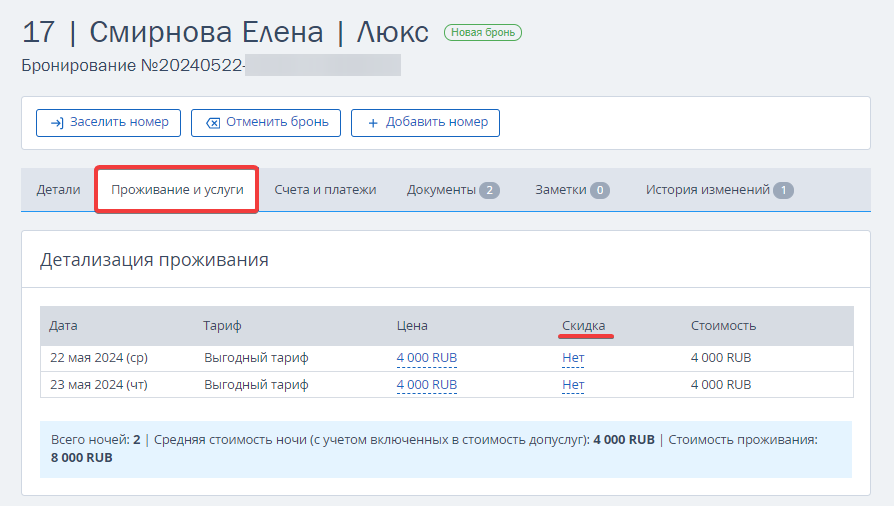The height and width of the screenshot is (506, 894).
Task: Click the Новая бронь status badge
Action: (x=483, y=33)
